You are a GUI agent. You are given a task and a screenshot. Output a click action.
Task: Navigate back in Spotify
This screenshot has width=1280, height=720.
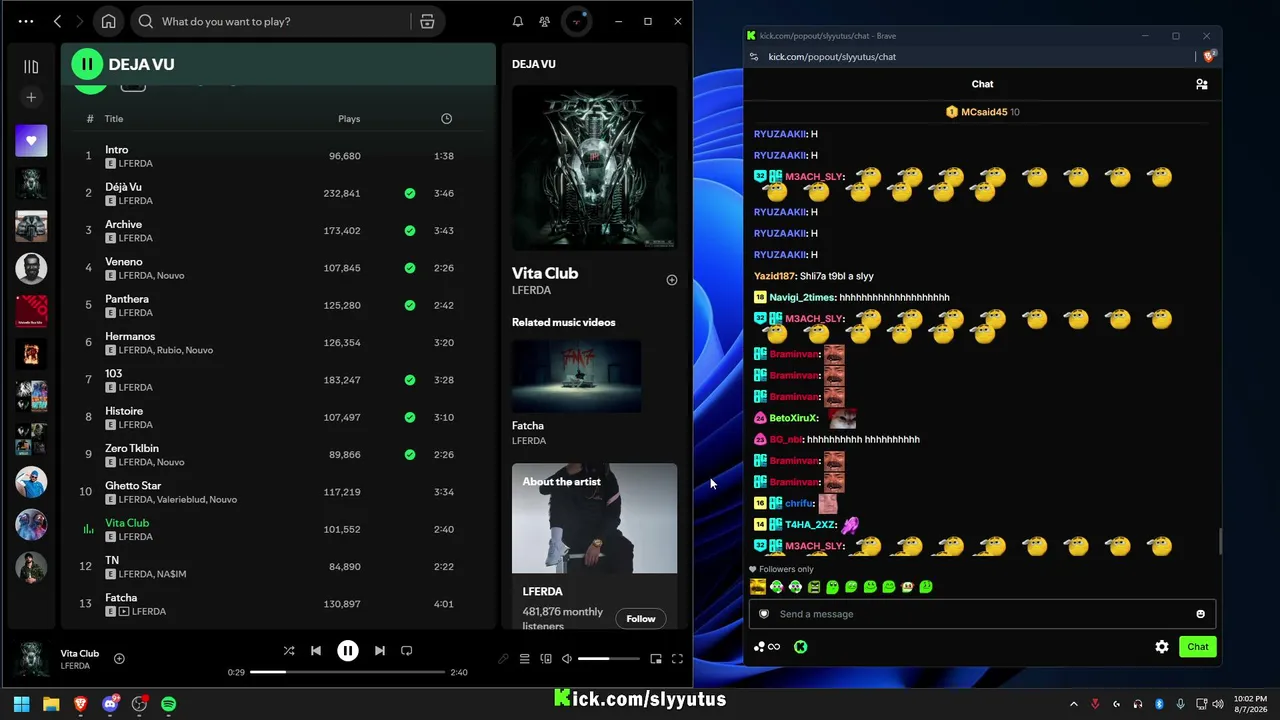coord(57,21)
